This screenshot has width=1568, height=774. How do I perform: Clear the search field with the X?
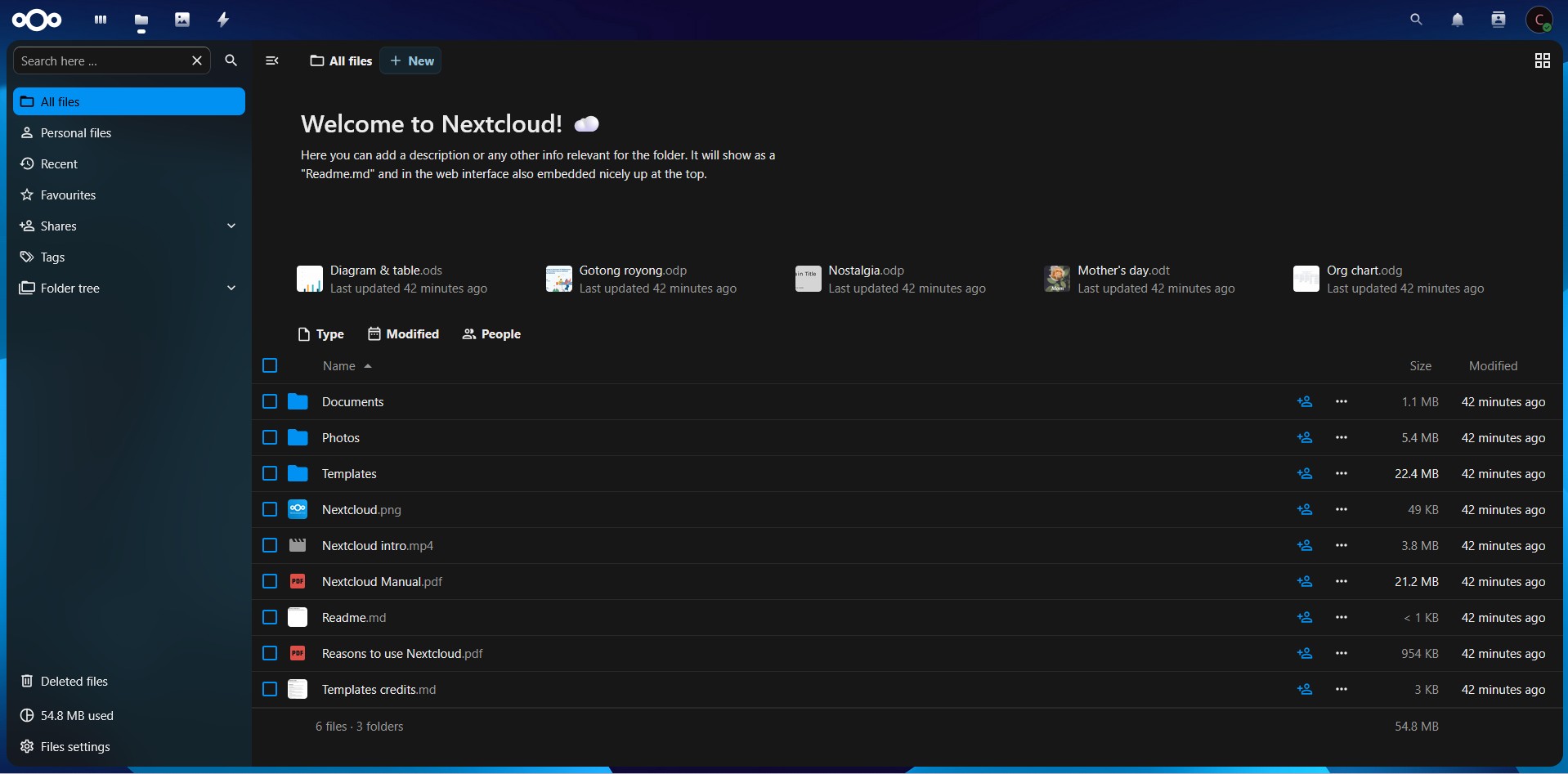point(196,60)
